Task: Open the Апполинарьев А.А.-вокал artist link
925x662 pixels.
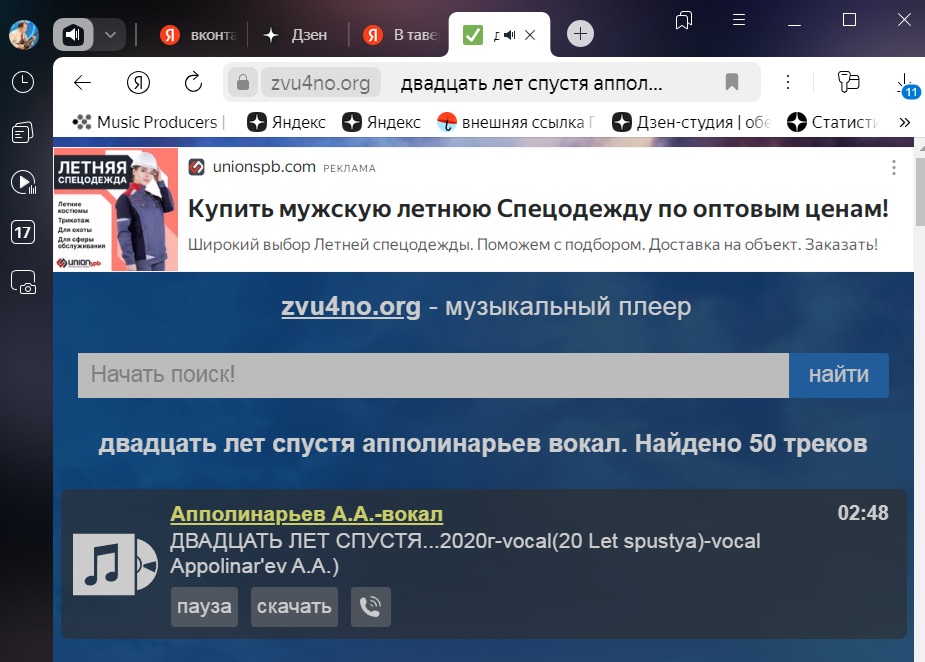Action: click(307, 514)
